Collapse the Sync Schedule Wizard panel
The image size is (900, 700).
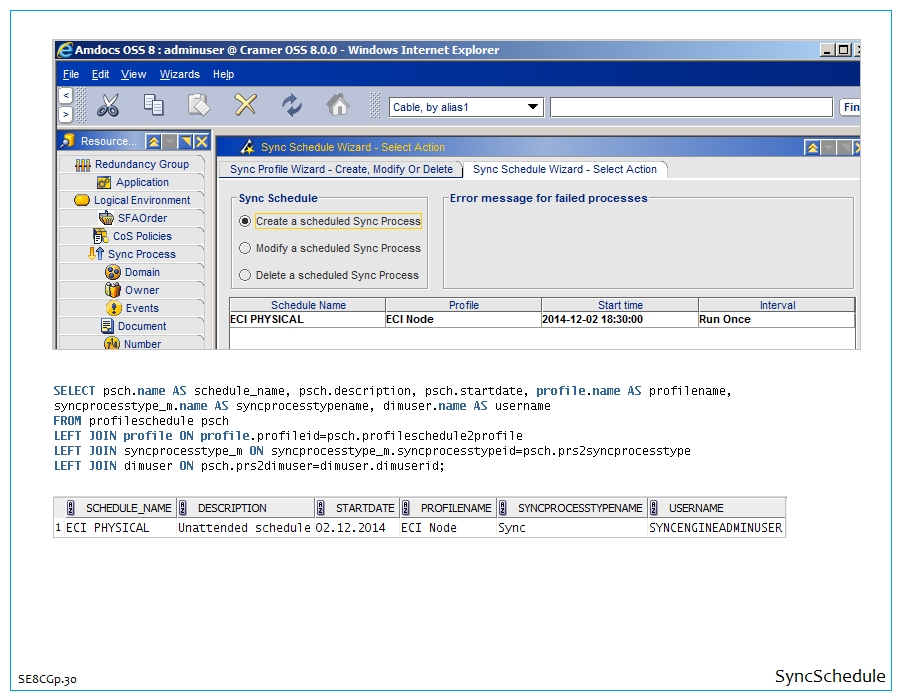pyautogui.click(x=812, y=148)
